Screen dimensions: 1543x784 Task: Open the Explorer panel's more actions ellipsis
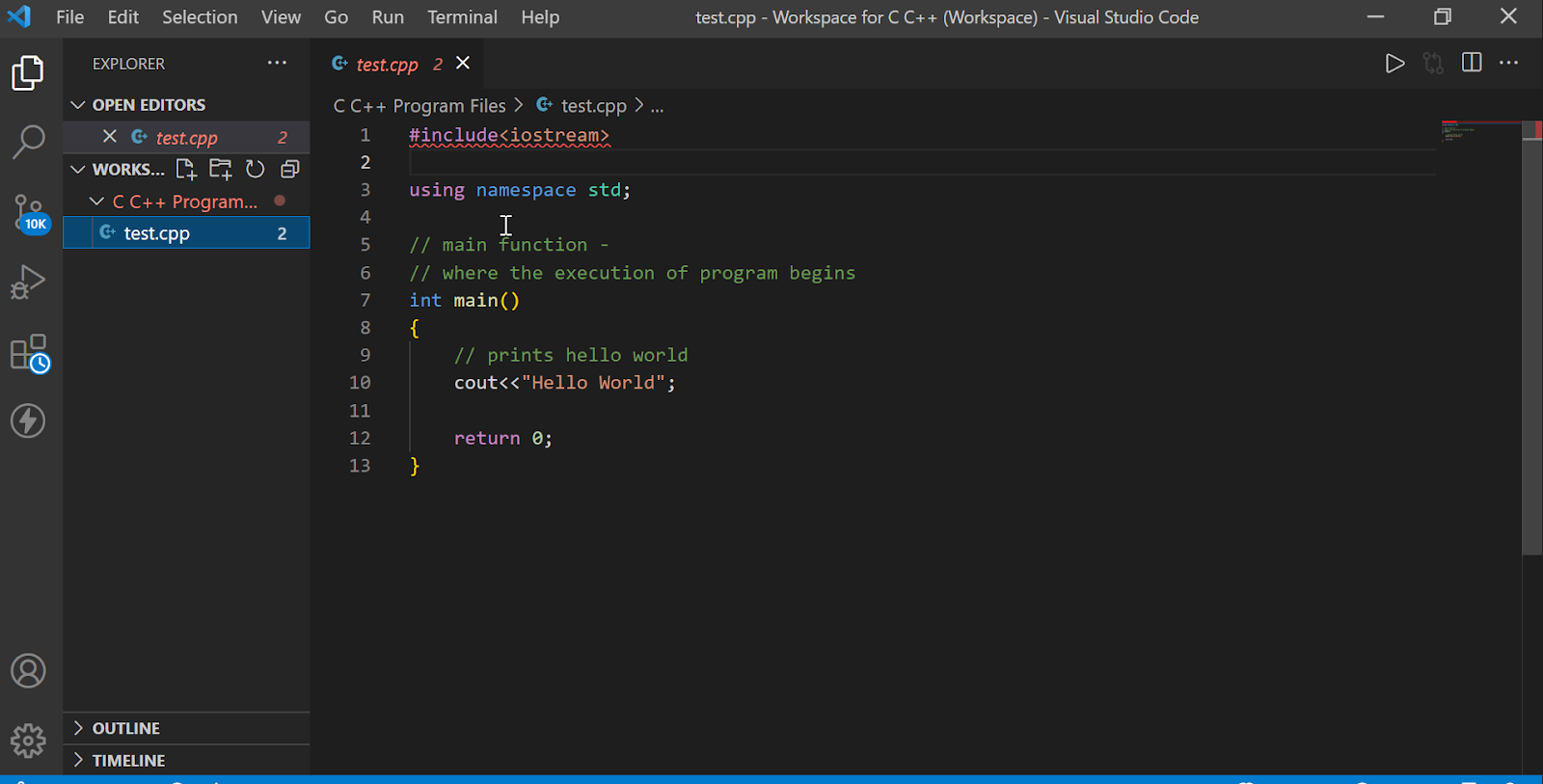[x=277, y=63]
